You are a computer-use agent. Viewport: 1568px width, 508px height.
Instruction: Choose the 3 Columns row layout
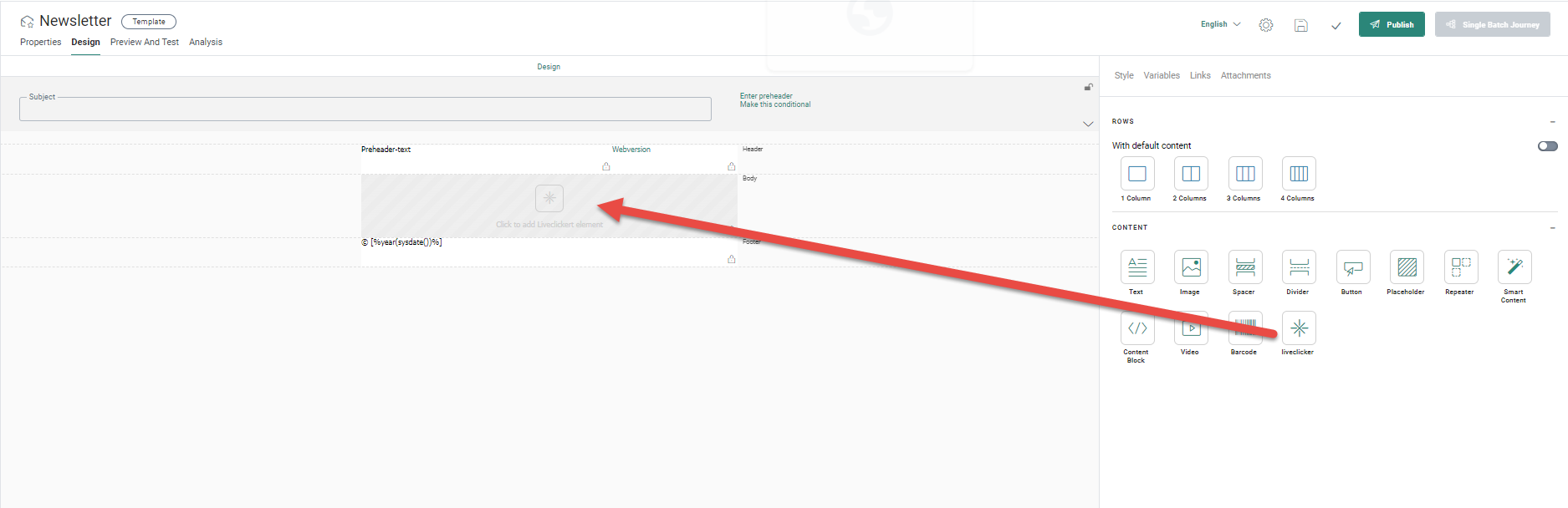1245,174
